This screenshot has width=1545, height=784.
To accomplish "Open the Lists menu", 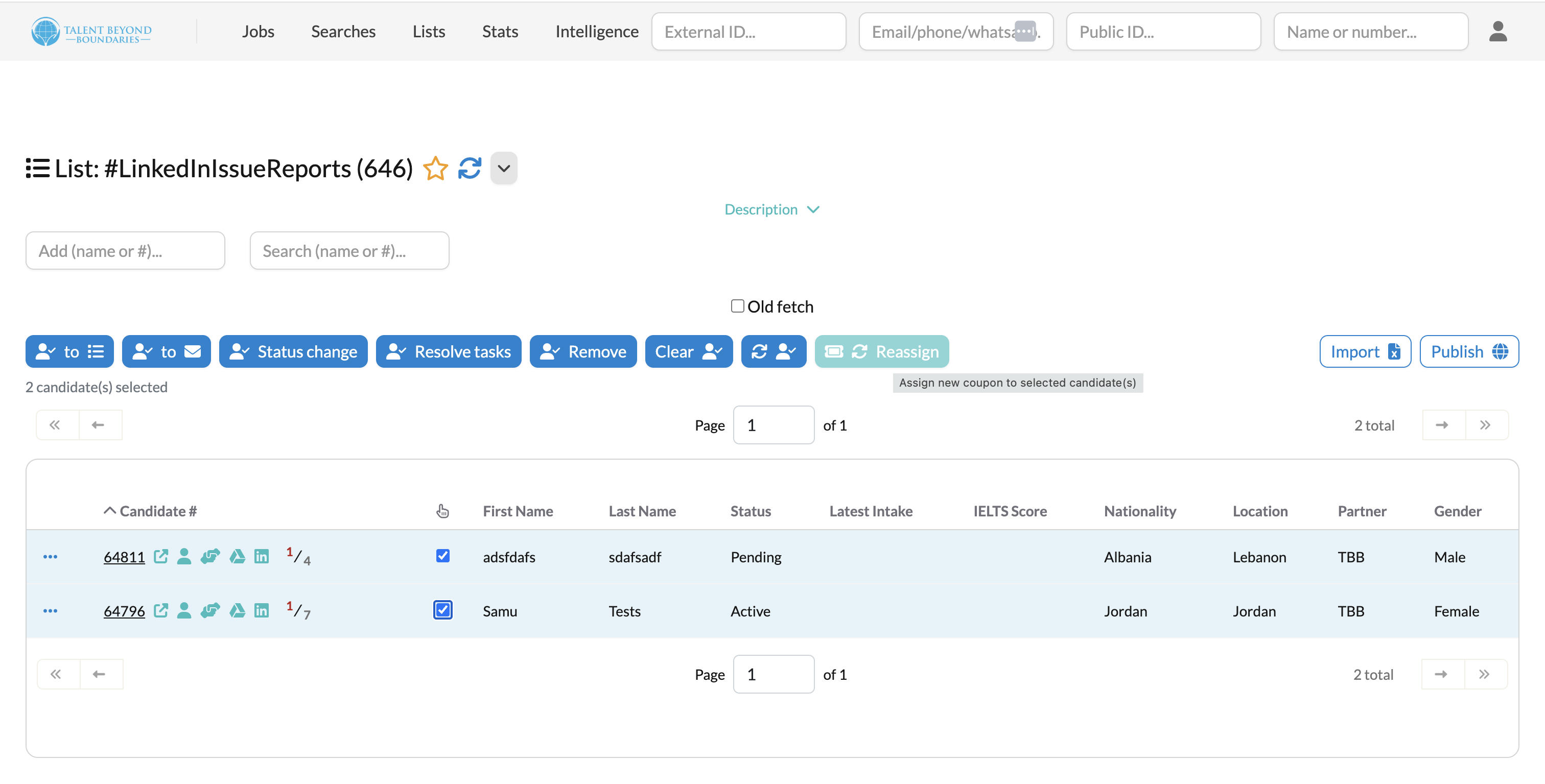I will pos(429,31).
